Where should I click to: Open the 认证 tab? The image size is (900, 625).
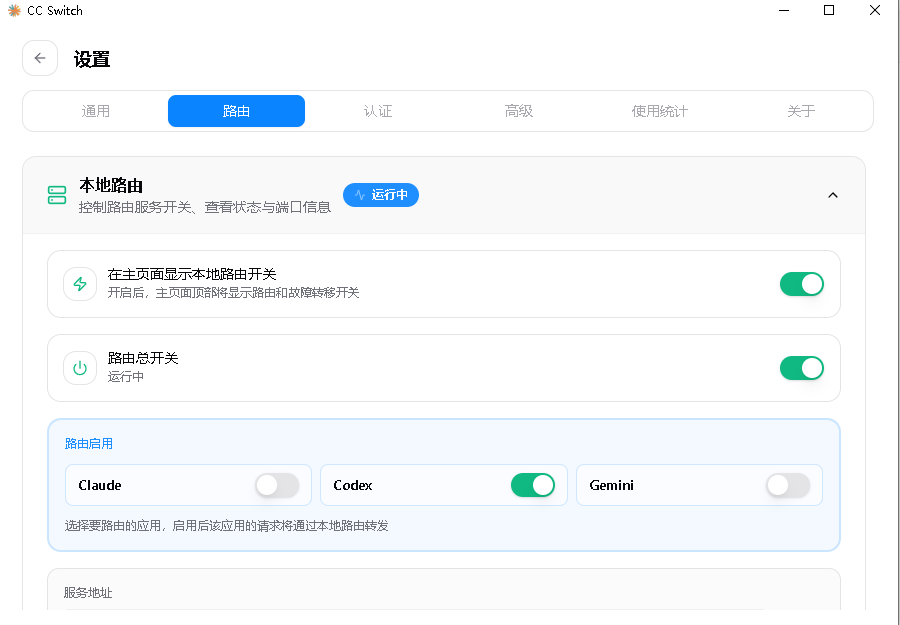point(378,111)
